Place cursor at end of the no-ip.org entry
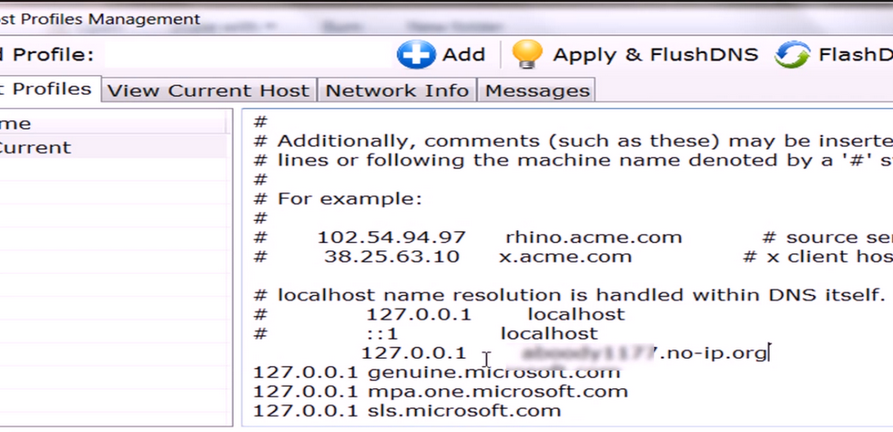893x432 pixels. click(x=768, y=353)
